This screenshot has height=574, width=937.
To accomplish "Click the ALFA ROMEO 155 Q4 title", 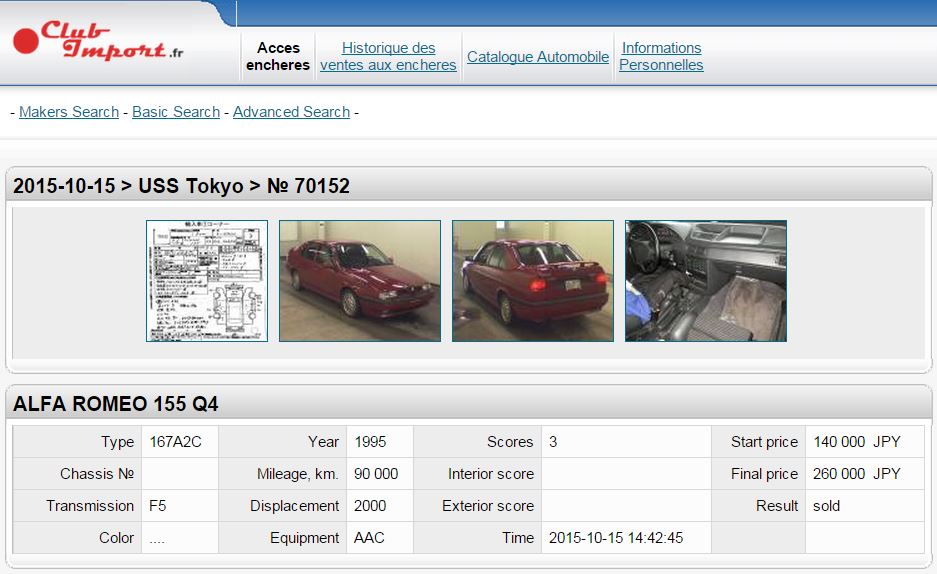I will (x=116, y=404).
